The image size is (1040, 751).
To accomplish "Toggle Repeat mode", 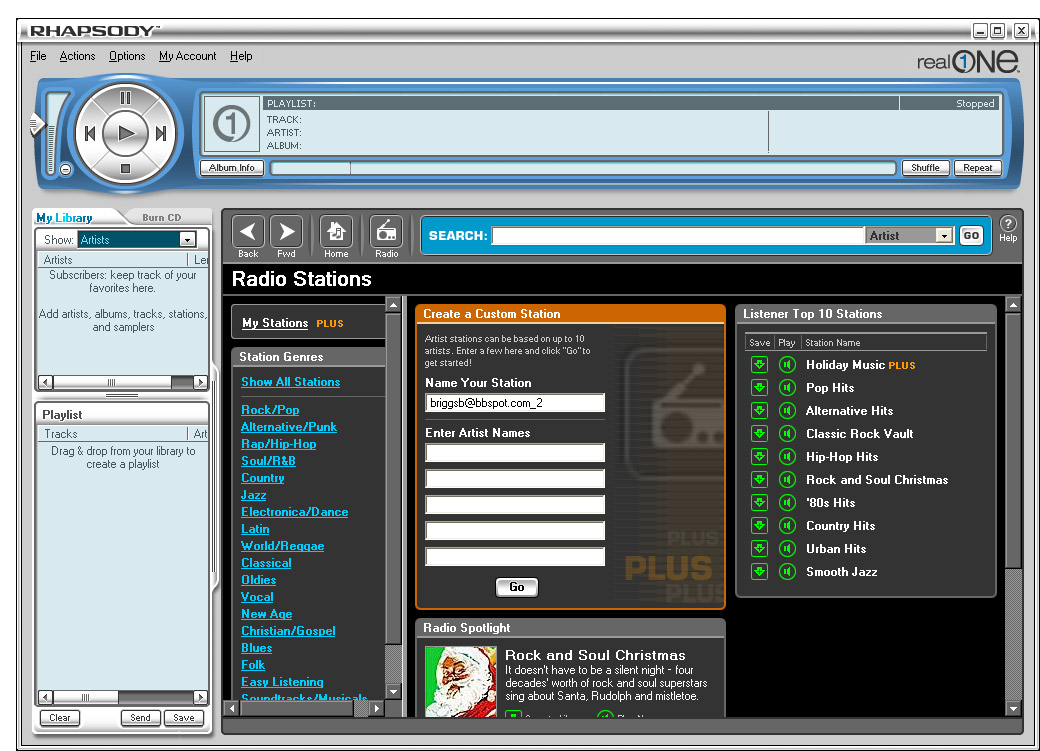I will tap(978, 168).
